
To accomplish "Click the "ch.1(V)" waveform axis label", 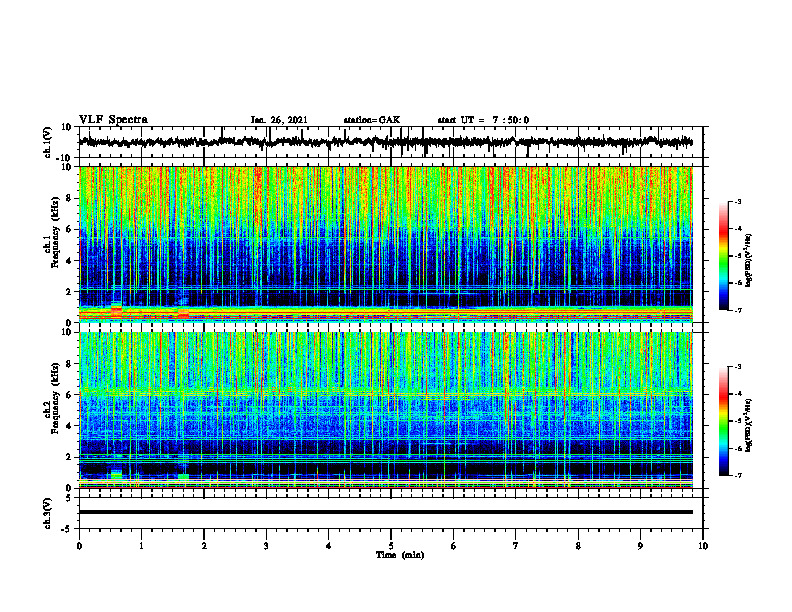I will click(48, 142).
